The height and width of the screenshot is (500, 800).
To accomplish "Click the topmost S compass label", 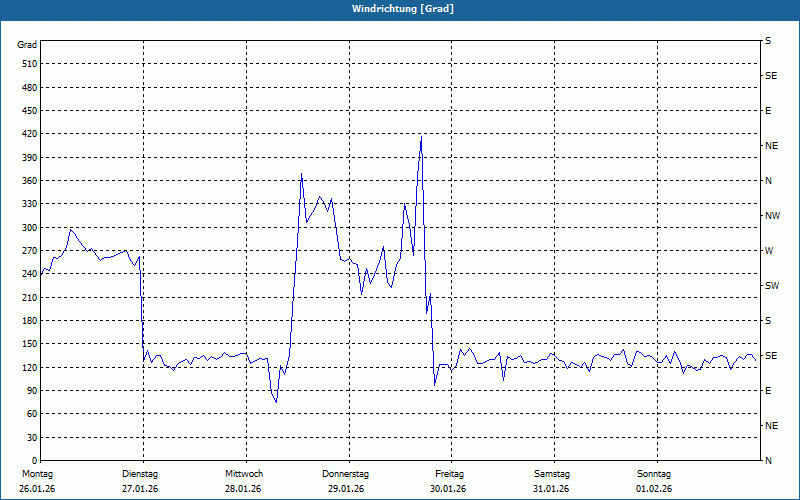I will (768, 41).
